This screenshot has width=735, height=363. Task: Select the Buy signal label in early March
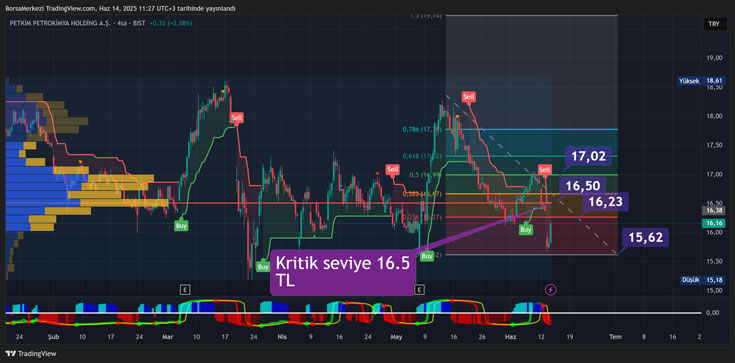(x=181, y=225)
